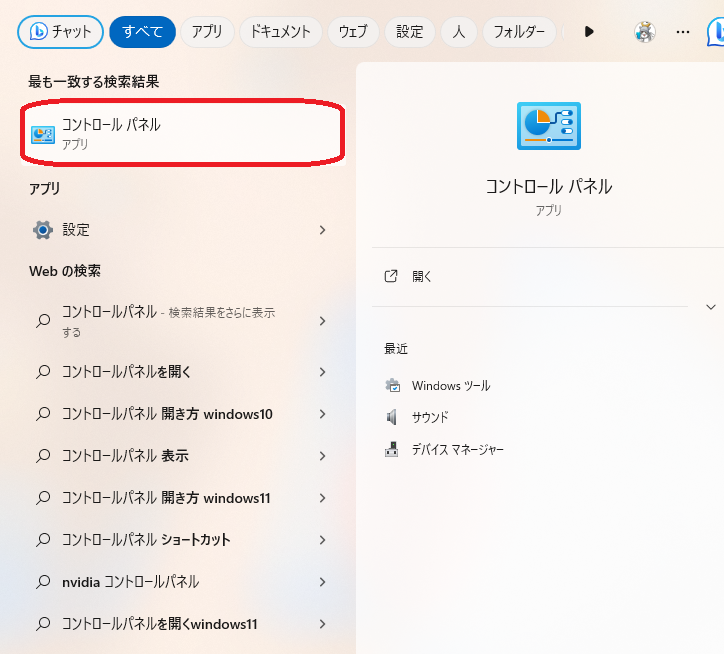Click the large Control Panel icon in preview
The height and width of the screenshot is (654, 724).
click(x=549, y=126)
